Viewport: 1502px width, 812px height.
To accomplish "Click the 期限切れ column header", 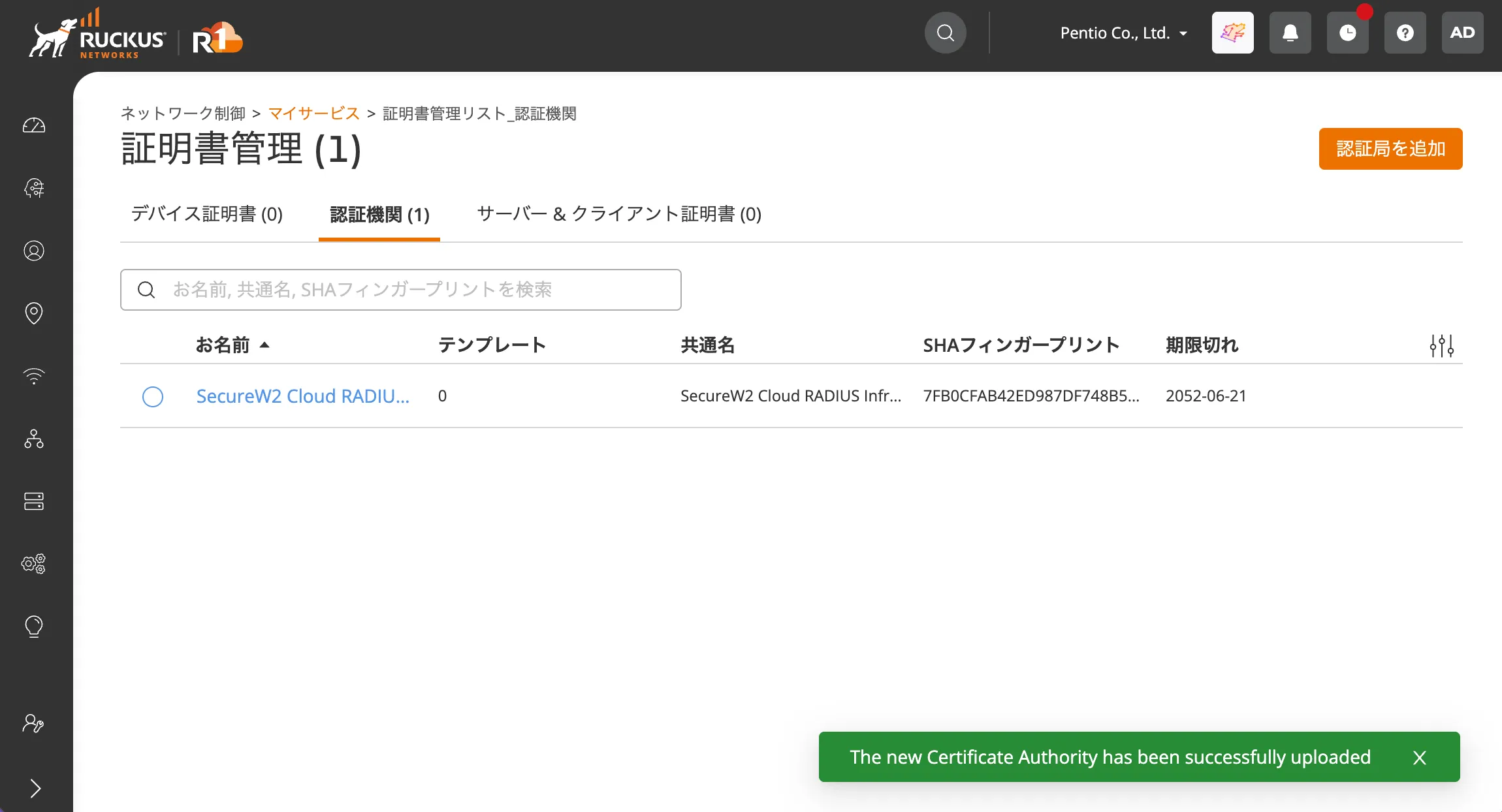I will [x=1202, y=345].
